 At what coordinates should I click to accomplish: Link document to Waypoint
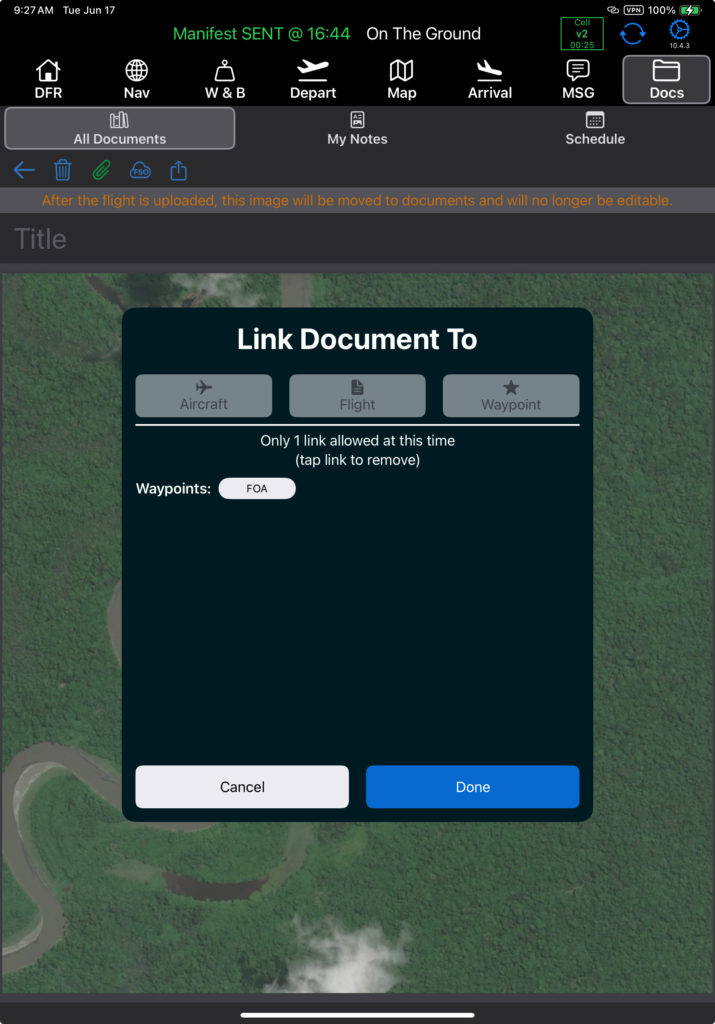point(511,396)
